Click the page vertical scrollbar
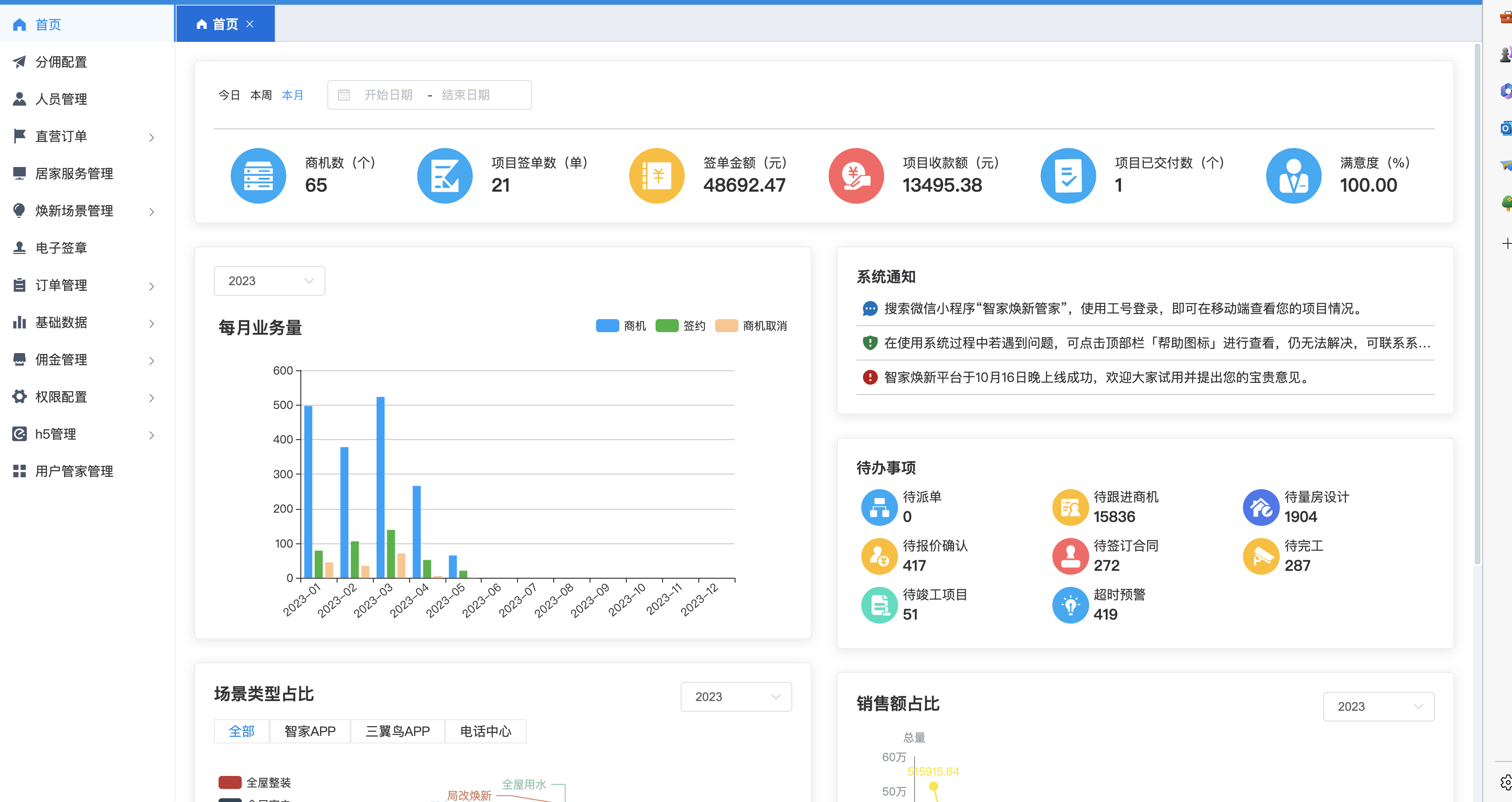This screenshot has width=1512, height=802. pyautogui.click(x=1478, y=305)
